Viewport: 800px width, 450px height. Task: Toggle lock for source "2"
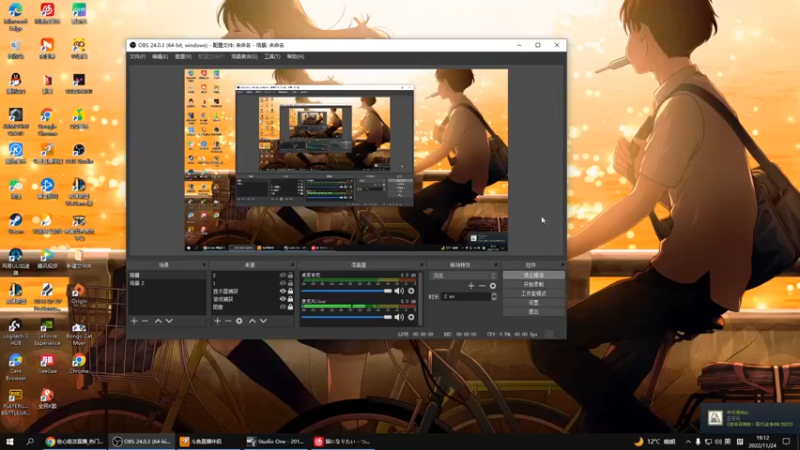point(290,275)
